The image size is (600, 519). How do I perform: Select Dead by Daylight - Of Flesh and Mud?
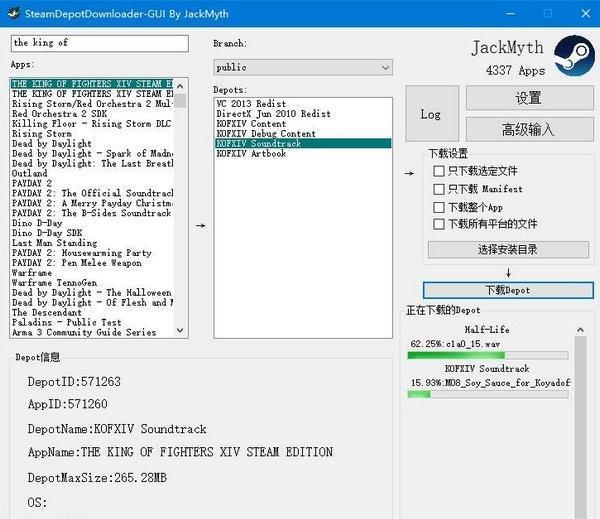(x=92, y=302)
